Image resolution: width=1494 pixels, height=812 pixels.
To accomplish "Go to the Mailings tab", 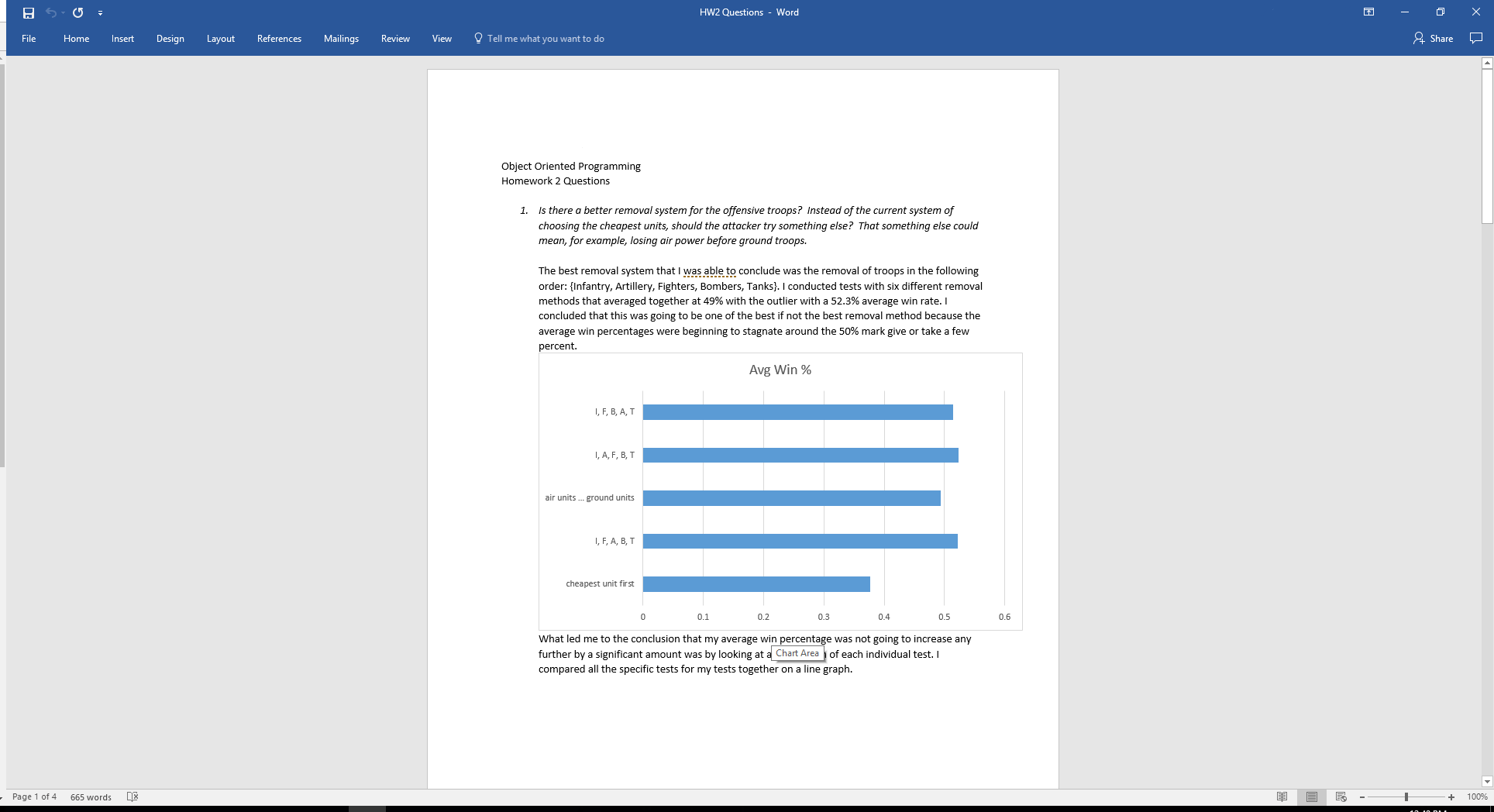I will click(x=341, y=39).
